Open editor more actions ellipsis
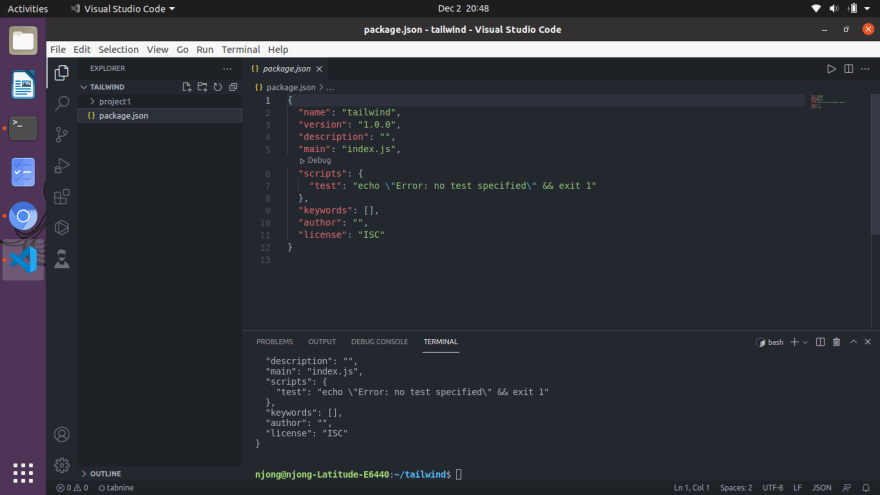Screen dimensions: 880x495 tap(865, 68)
